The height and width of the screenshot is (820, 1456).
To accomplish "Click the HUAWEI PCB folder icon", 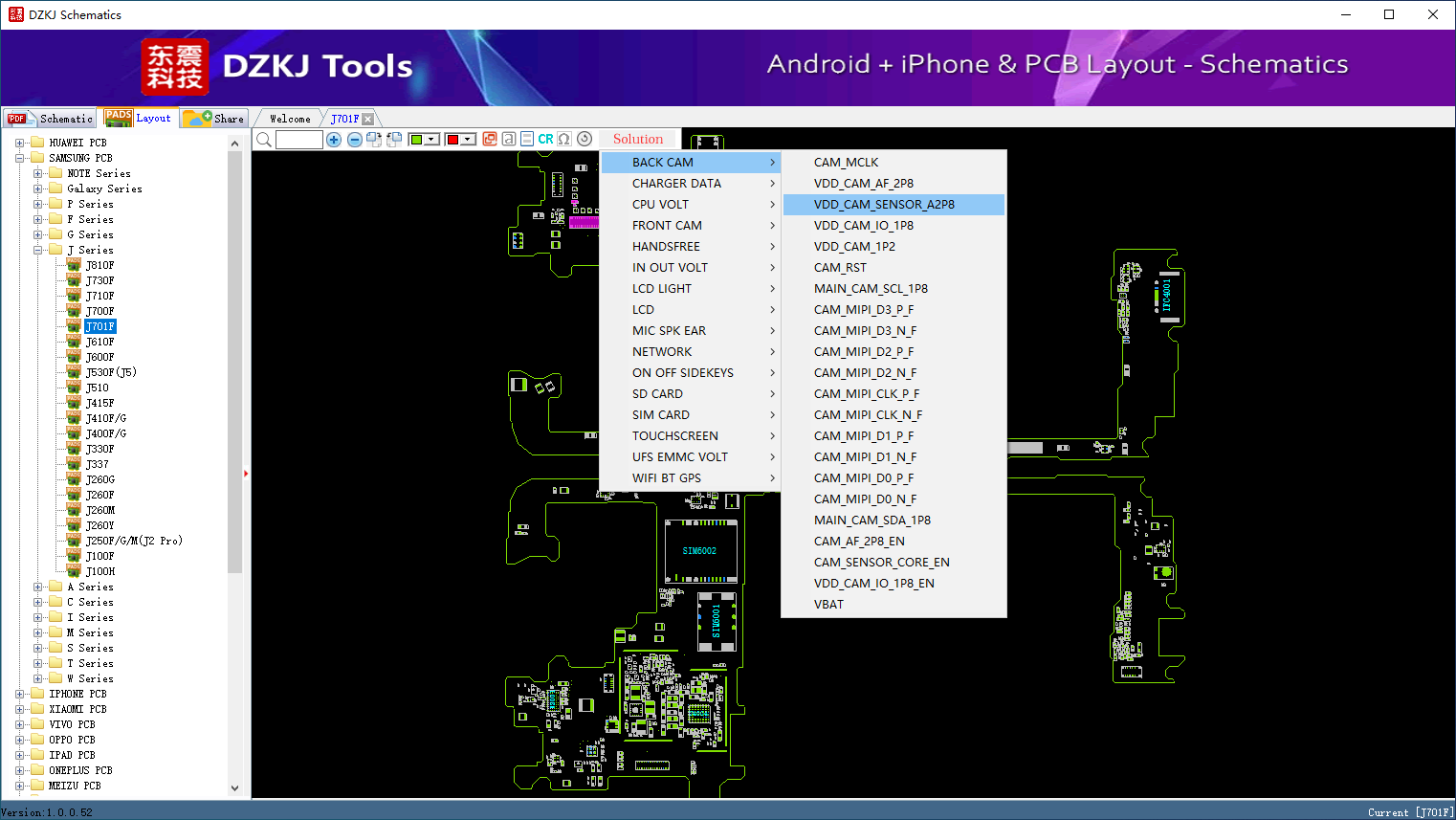I will click(37, 143).
